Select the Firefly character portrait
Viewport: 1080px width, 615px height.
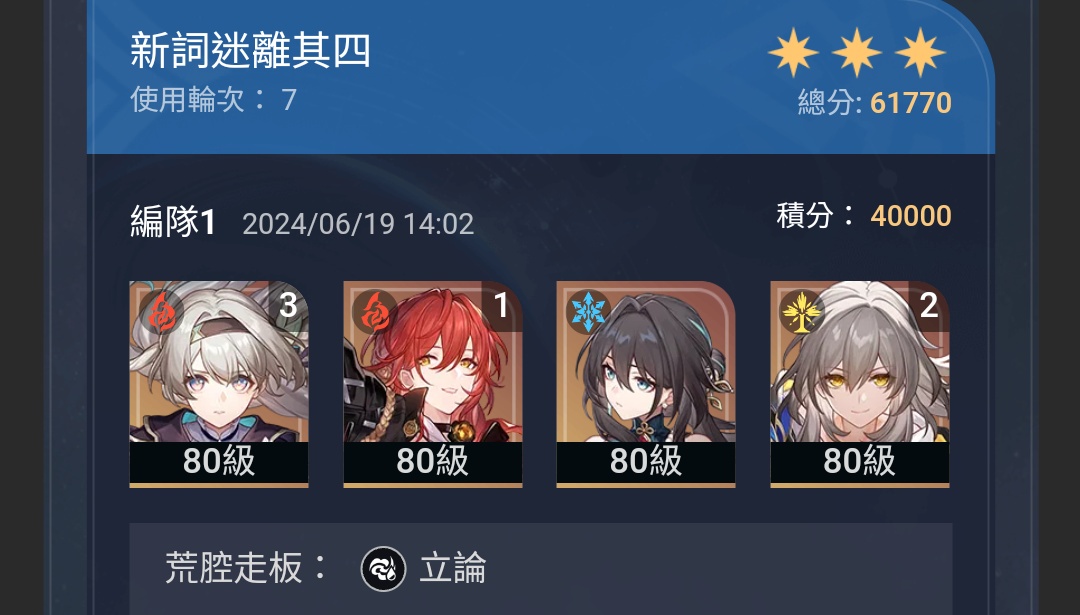point(219,384)
